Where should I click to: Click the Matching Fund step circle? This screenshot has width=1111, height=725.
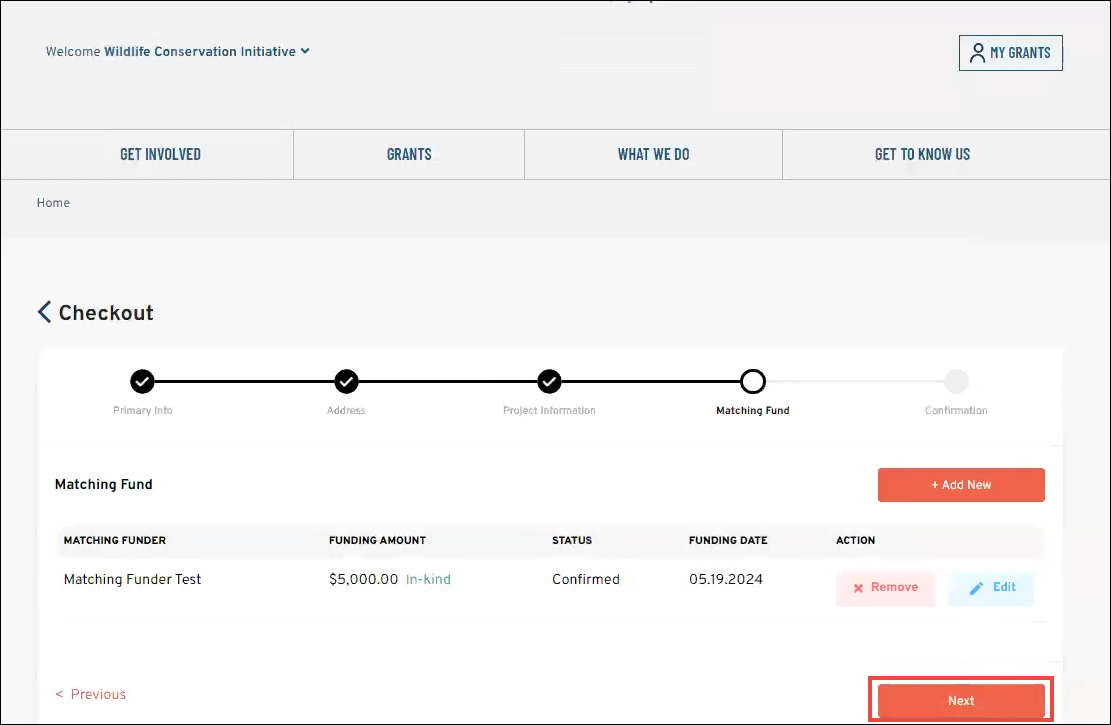pyautogui.click(x=752, y=381)
